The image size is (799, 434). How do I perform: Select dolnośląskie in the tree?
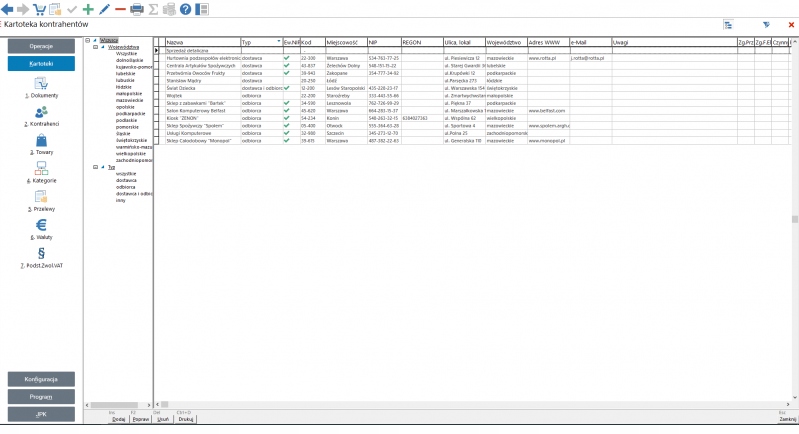129,60
